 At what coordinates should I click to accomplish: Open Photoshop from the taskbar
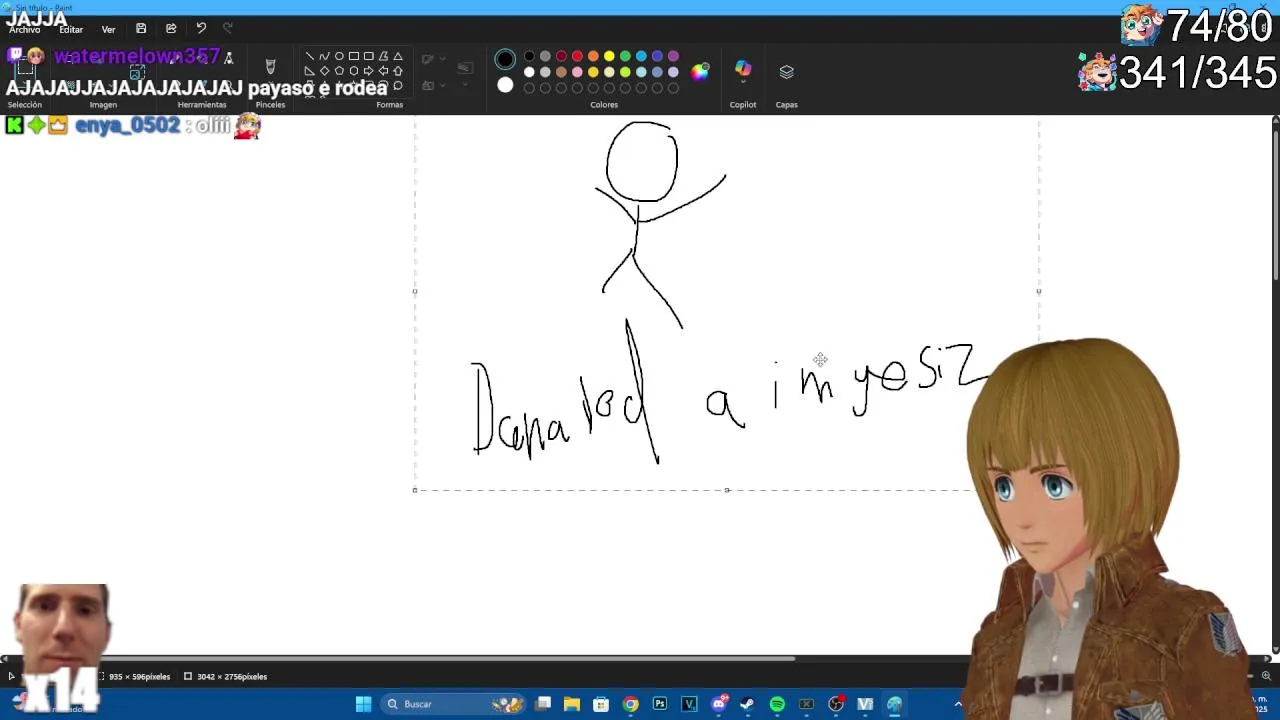(x=660, y=704)
